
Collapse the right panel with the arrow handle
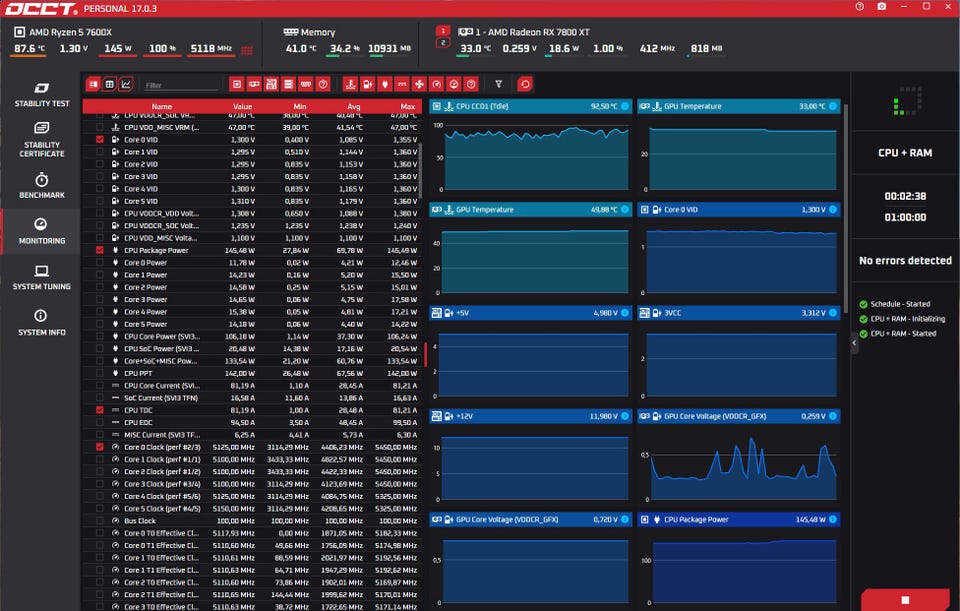(854, 343)
